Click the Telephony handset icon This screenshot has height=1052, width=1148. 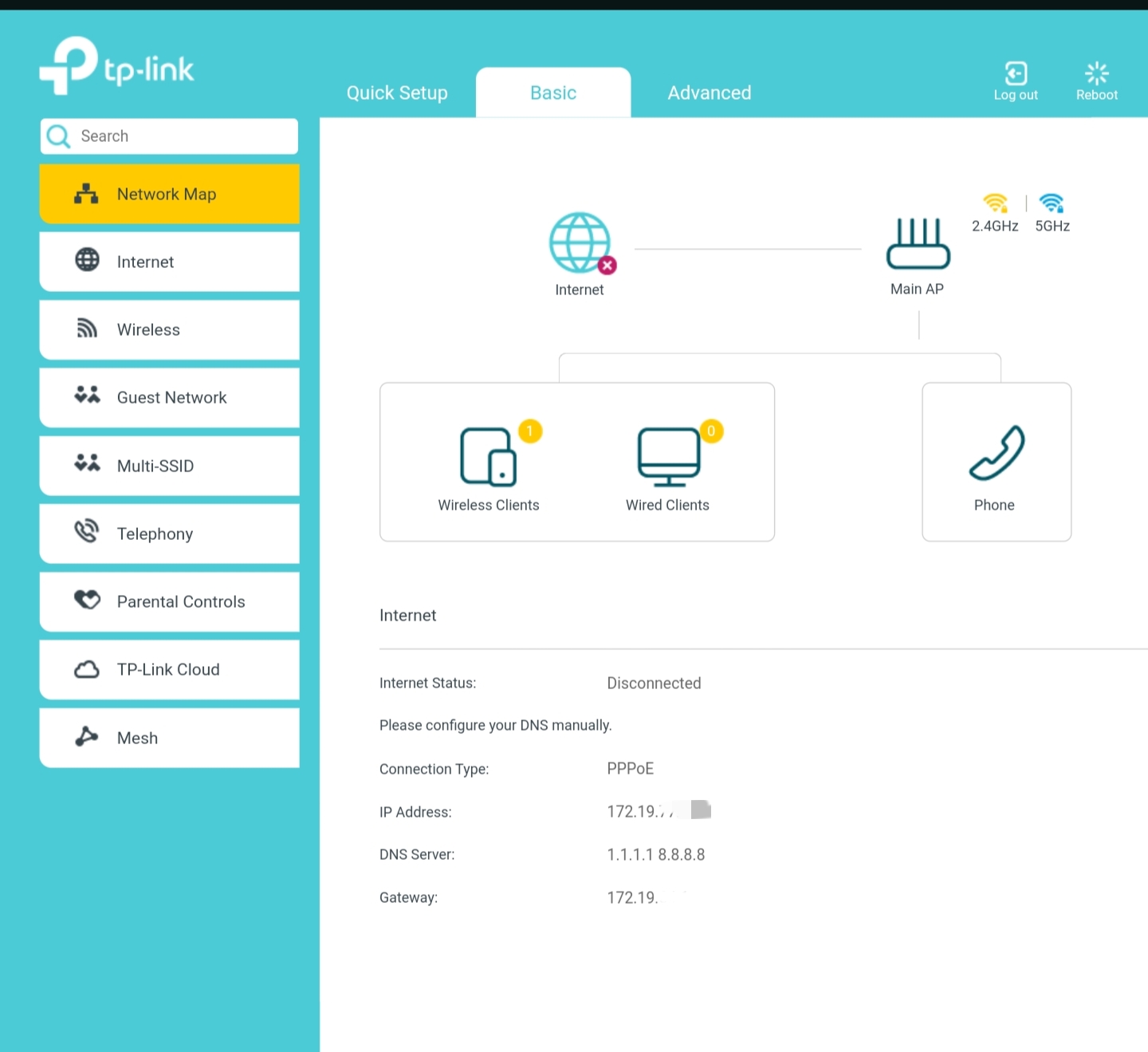(86, 531)
